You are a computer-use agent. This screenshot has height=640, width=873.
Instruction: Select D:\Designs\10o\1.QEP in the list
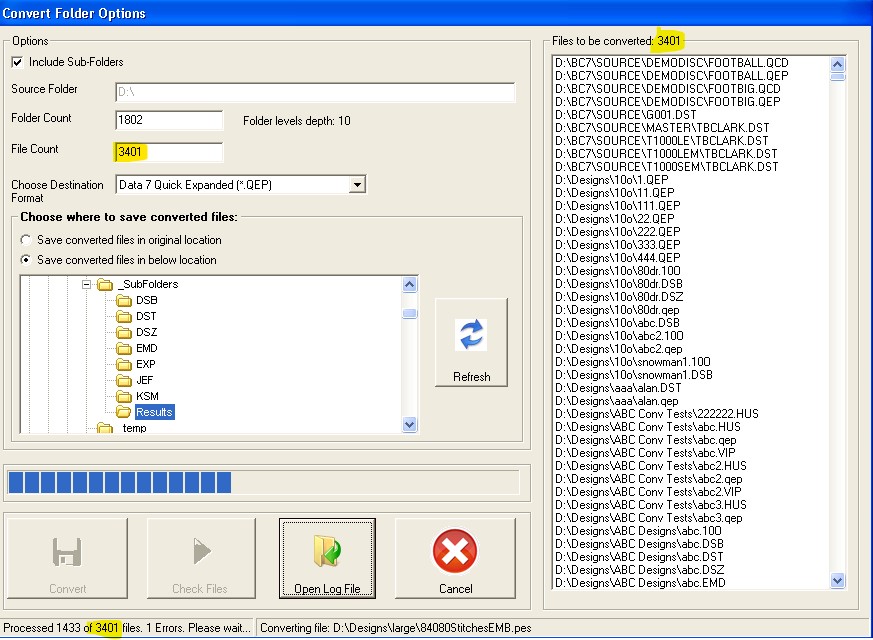(611, 180)
